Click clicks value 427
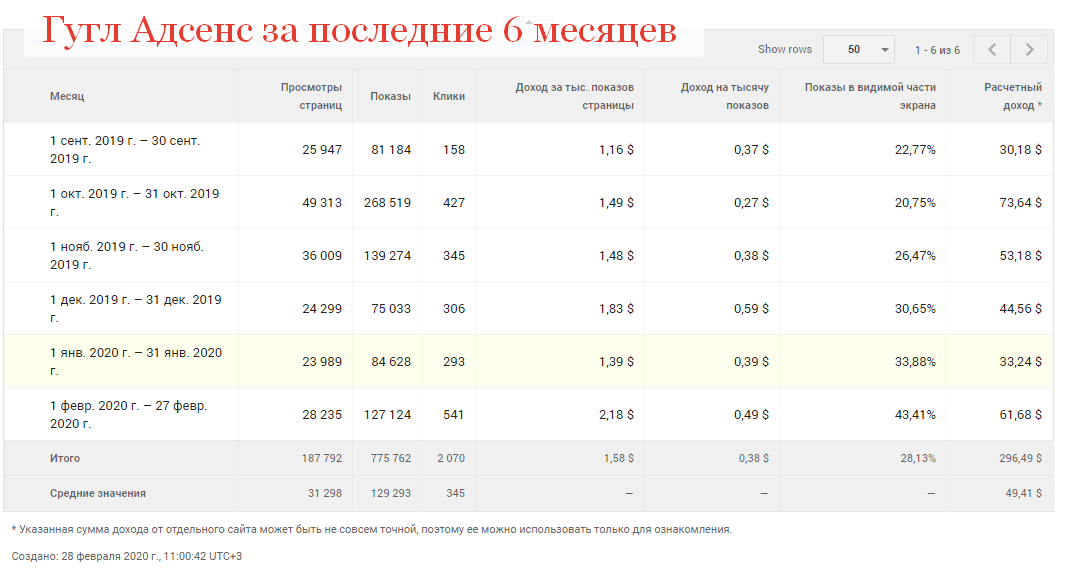This screenshot has height=576, width=1068. tap(454, 203)
